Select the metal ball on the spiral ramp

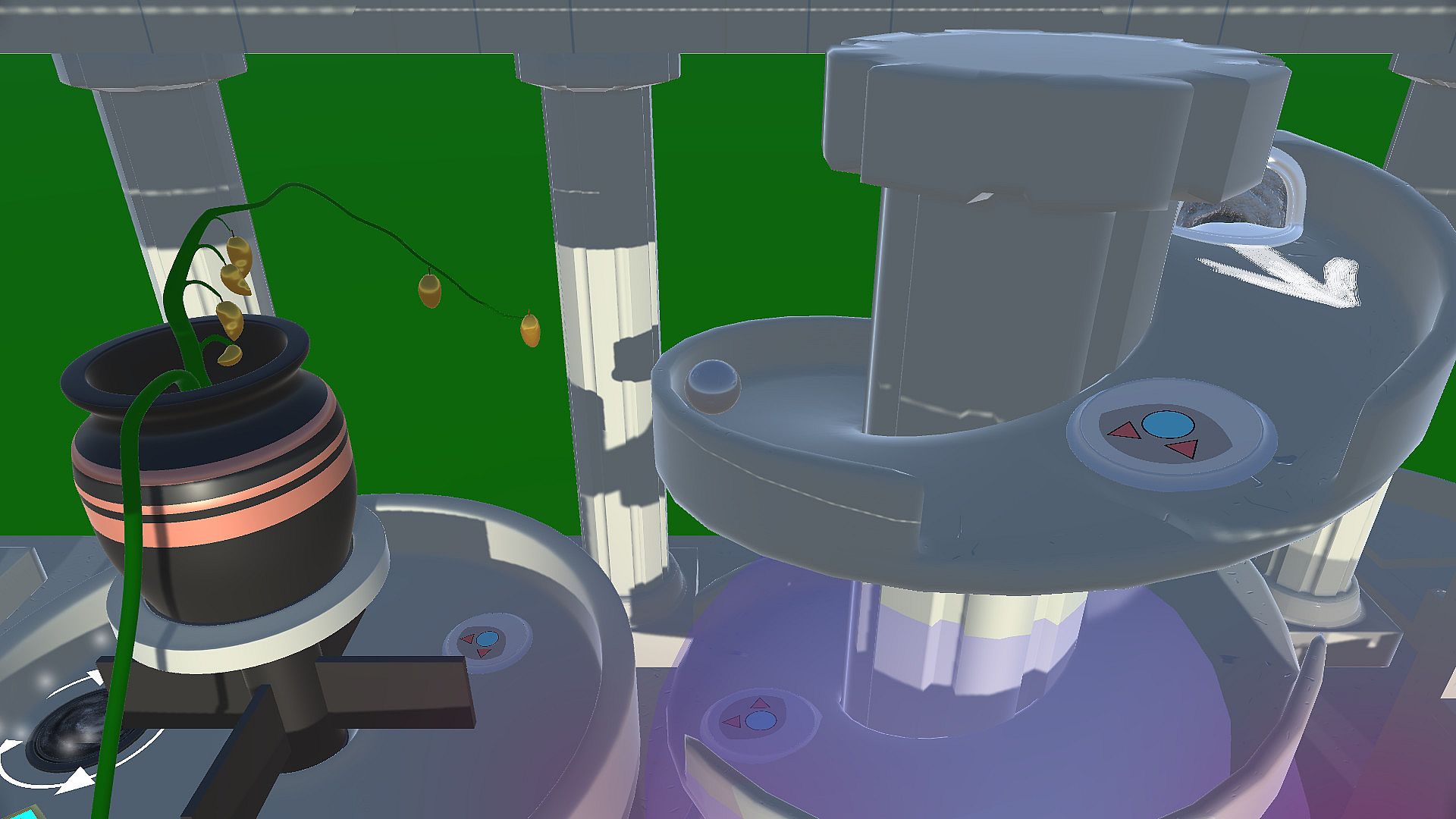pyautogui.click(x=712, y=387)
